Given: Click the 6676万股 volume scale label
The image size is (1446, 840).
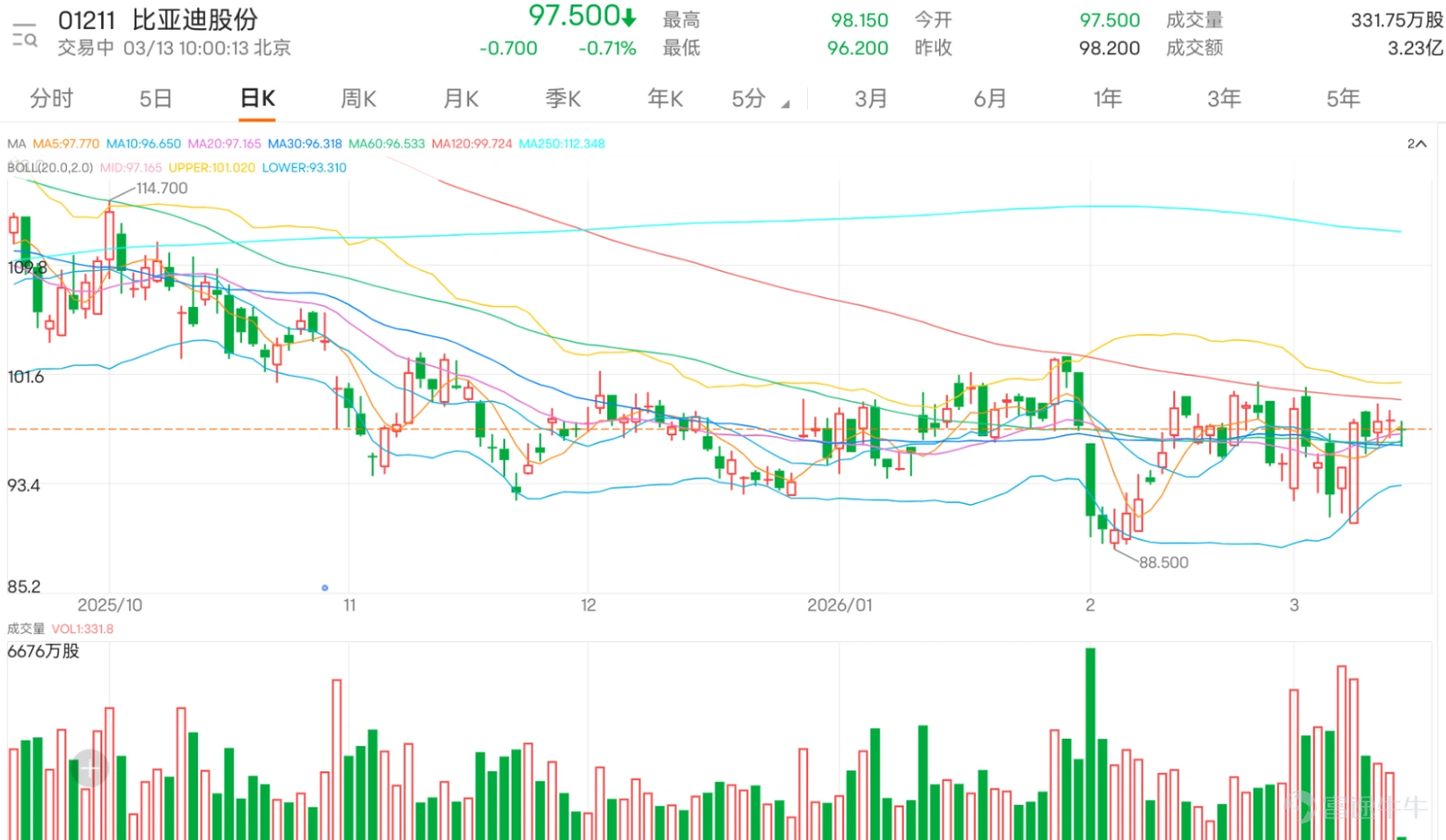Looking at the screenshot, I should tap(43, 651).
